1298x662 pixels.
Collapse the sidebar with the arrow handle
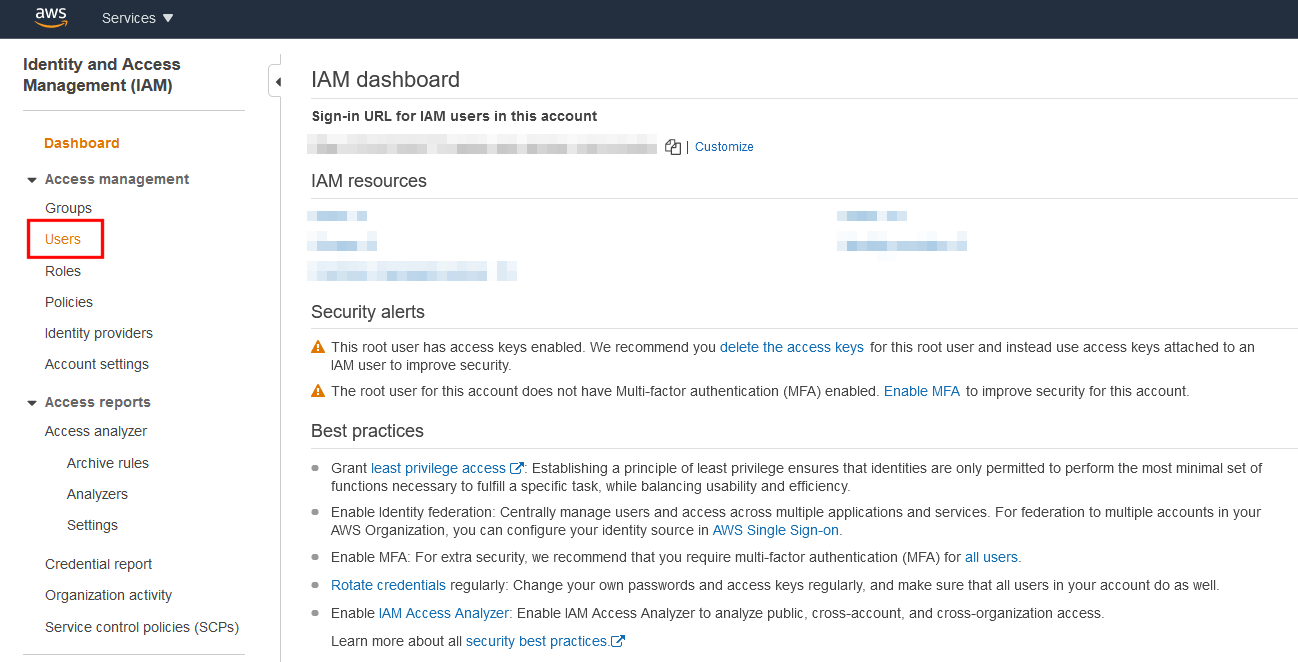[277, 81]
